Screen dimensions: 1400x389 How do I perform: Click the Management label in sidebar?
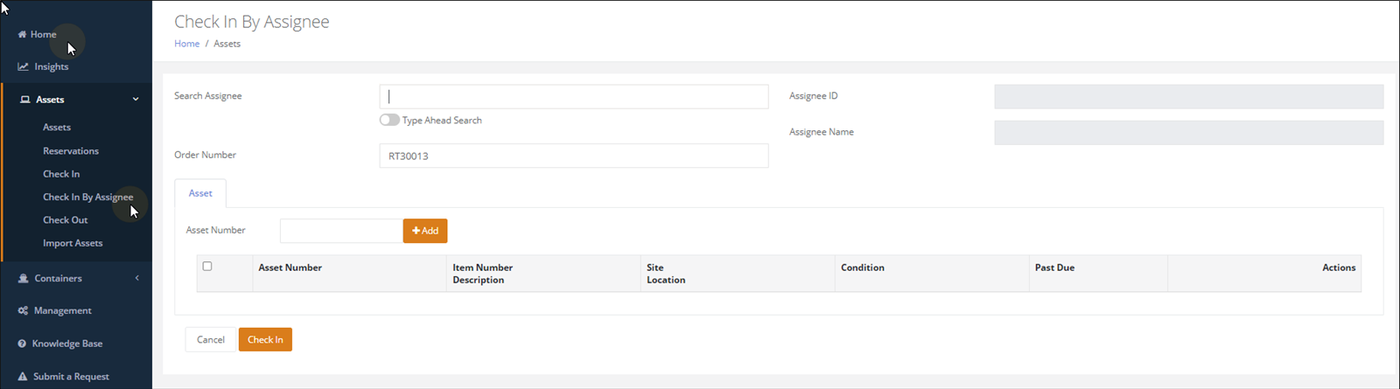click(63, 310)
